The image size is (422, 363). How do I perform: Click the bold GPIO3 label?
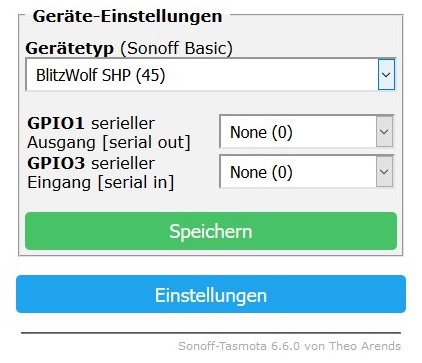56,163
